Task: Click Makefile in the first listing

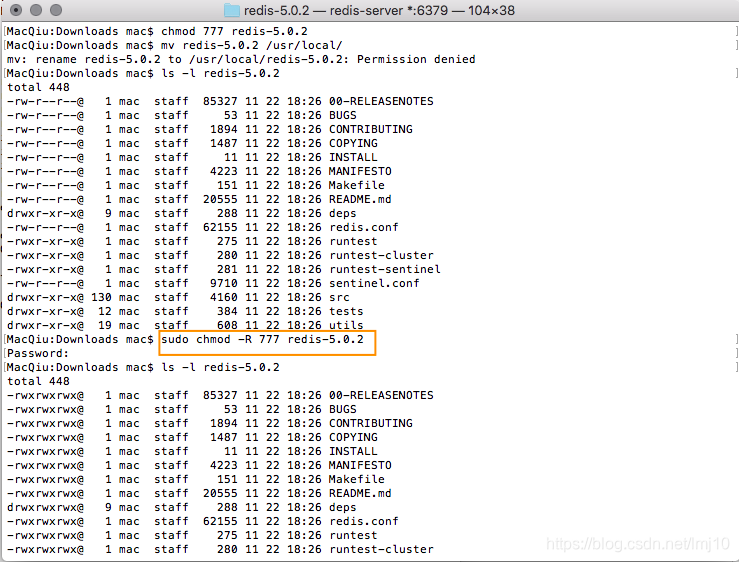Action: (x=357, y=185)
